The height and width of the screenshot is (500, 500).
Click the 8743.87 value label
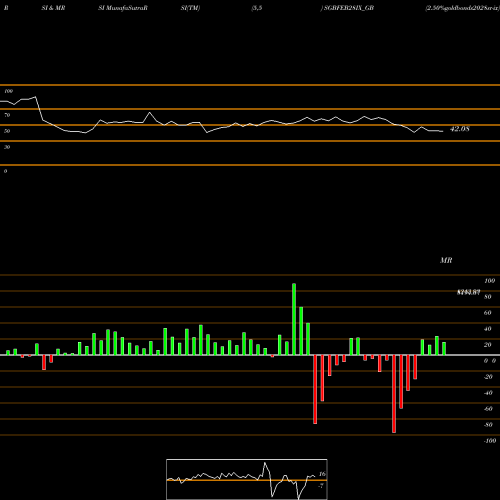point(468,292)
